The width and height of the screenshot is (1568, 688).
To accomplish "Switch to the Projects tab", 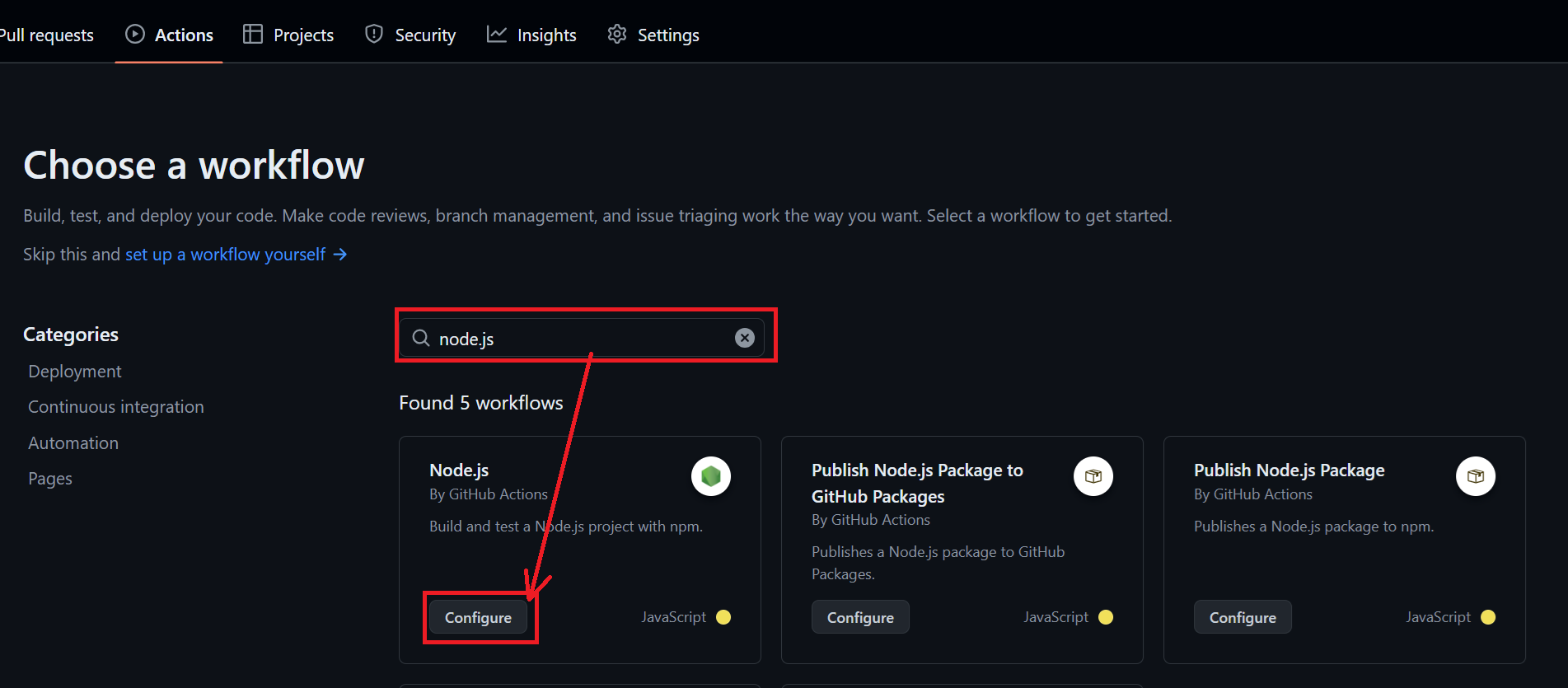I will click(288, 35).
